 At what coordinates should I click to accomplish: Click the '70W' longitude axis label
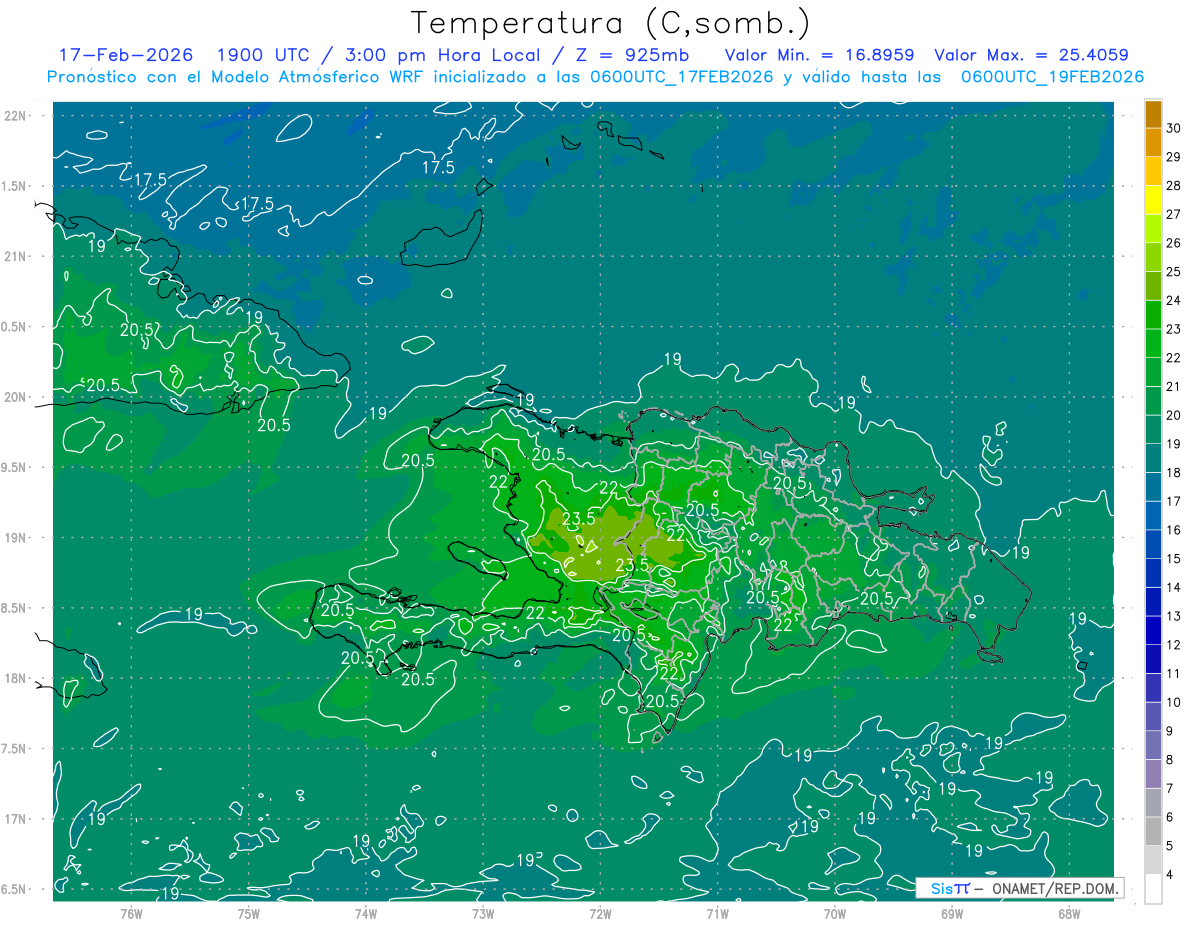[835, 913]
